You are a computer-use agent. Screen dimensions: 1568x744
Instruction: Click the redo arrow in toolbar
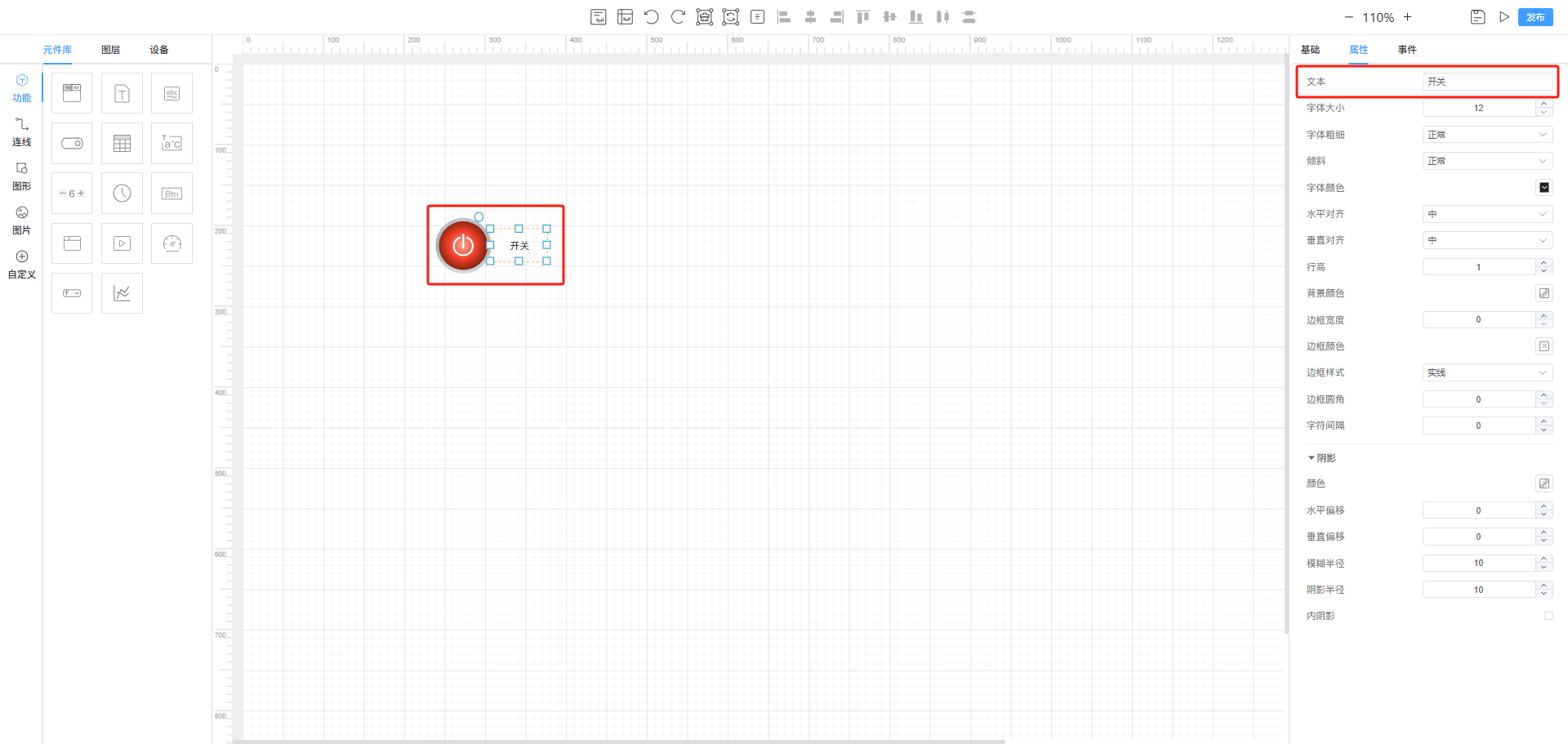coord(678,17)
